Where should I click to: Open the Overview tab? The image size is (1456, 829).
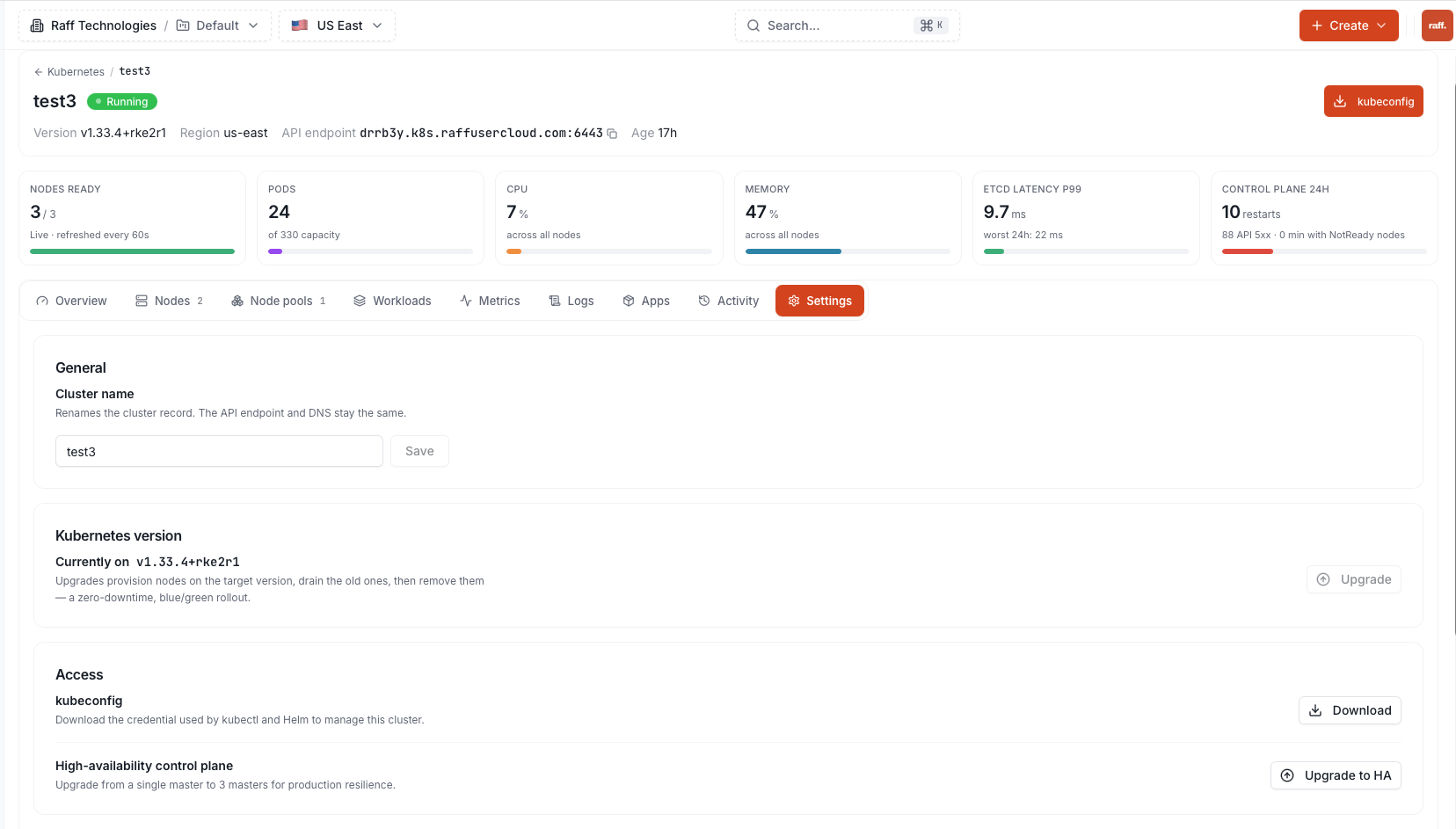(71, 301)
